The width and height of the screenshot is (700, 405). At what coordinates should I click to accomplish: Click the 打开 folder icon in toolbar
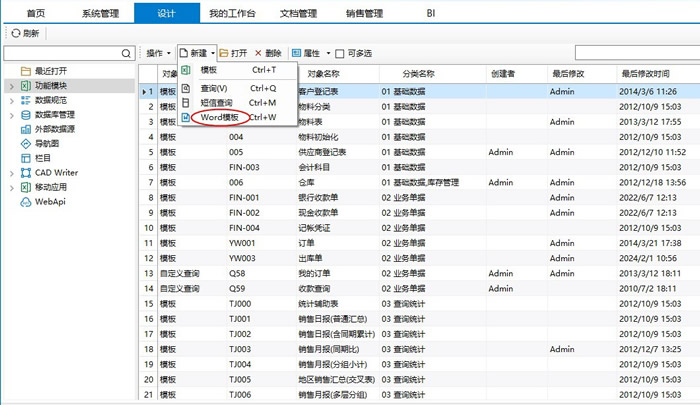tap(223, 53)
